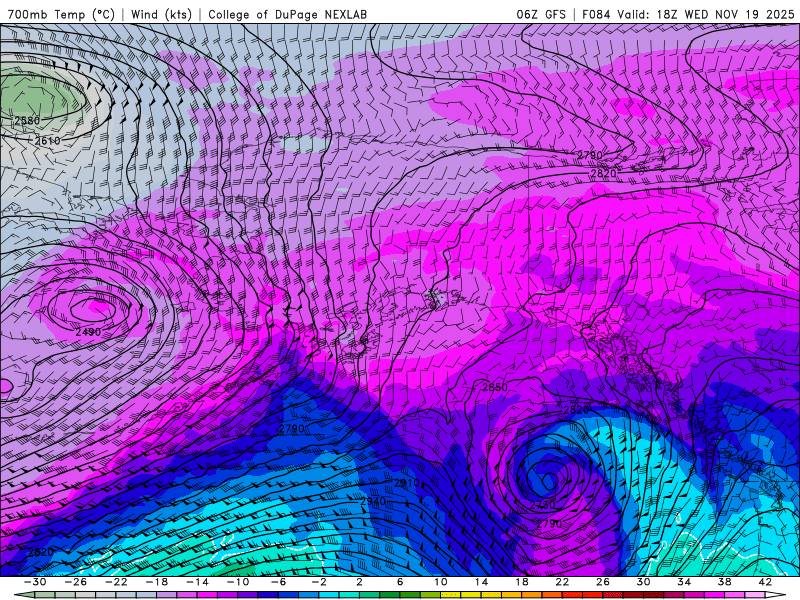Click the 2 colorbar scale label
The image size is (800, 600).
359,582
